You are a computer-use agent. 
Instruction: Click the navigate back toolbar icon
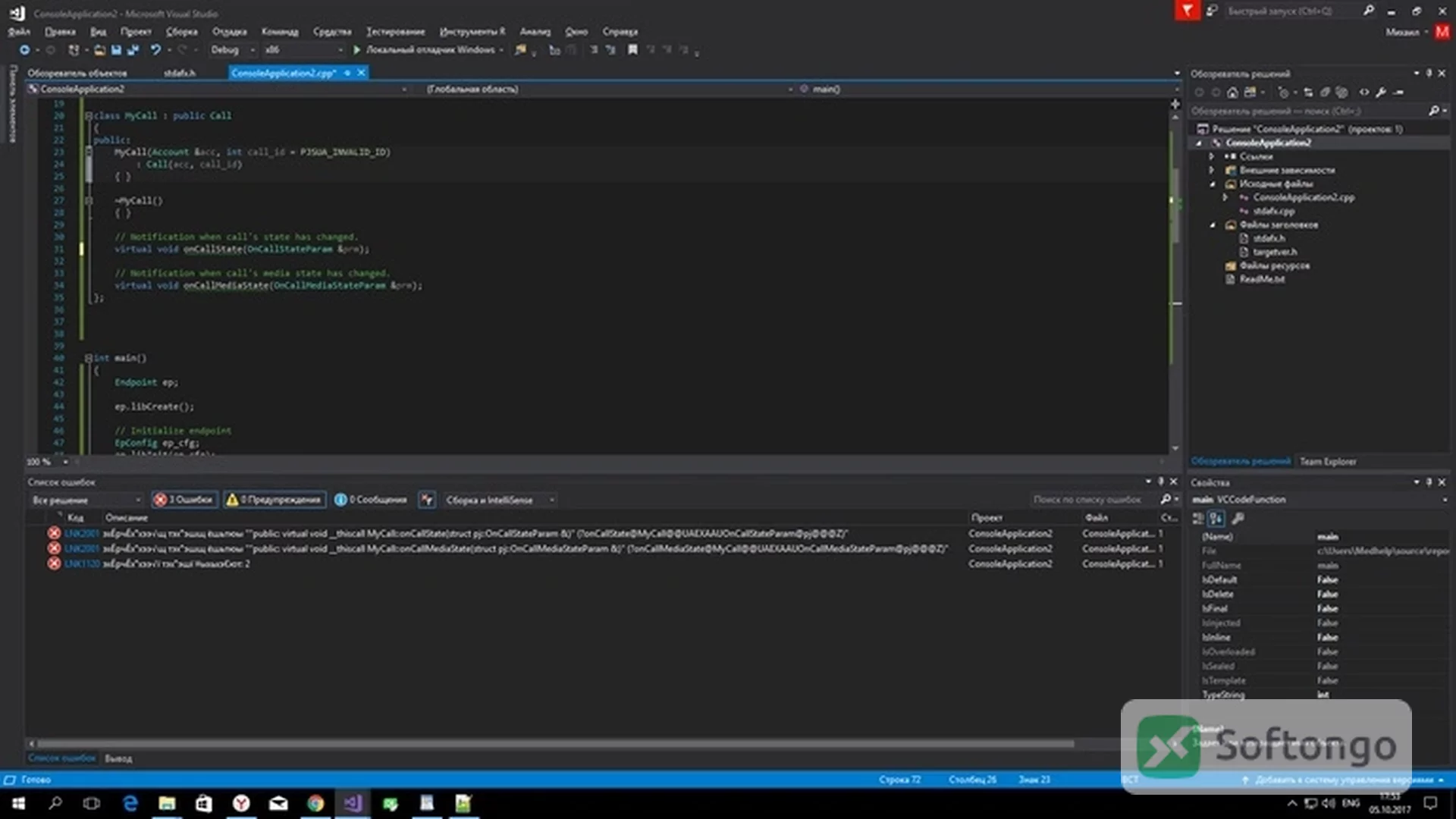[x=24, y=50]
